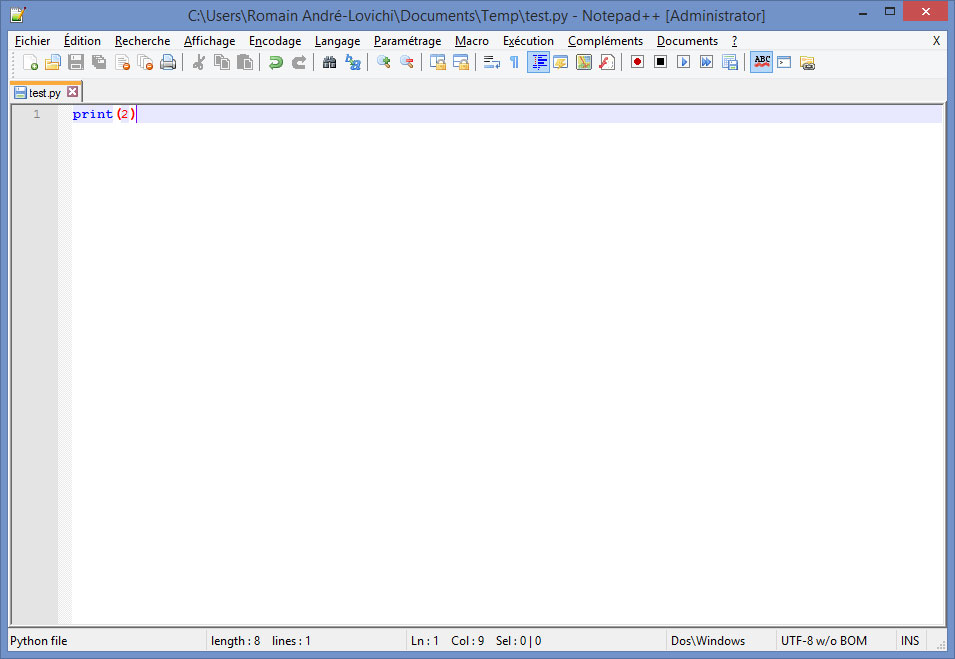
Task: Save the current recorded macro icon
Action: [730, 62]
